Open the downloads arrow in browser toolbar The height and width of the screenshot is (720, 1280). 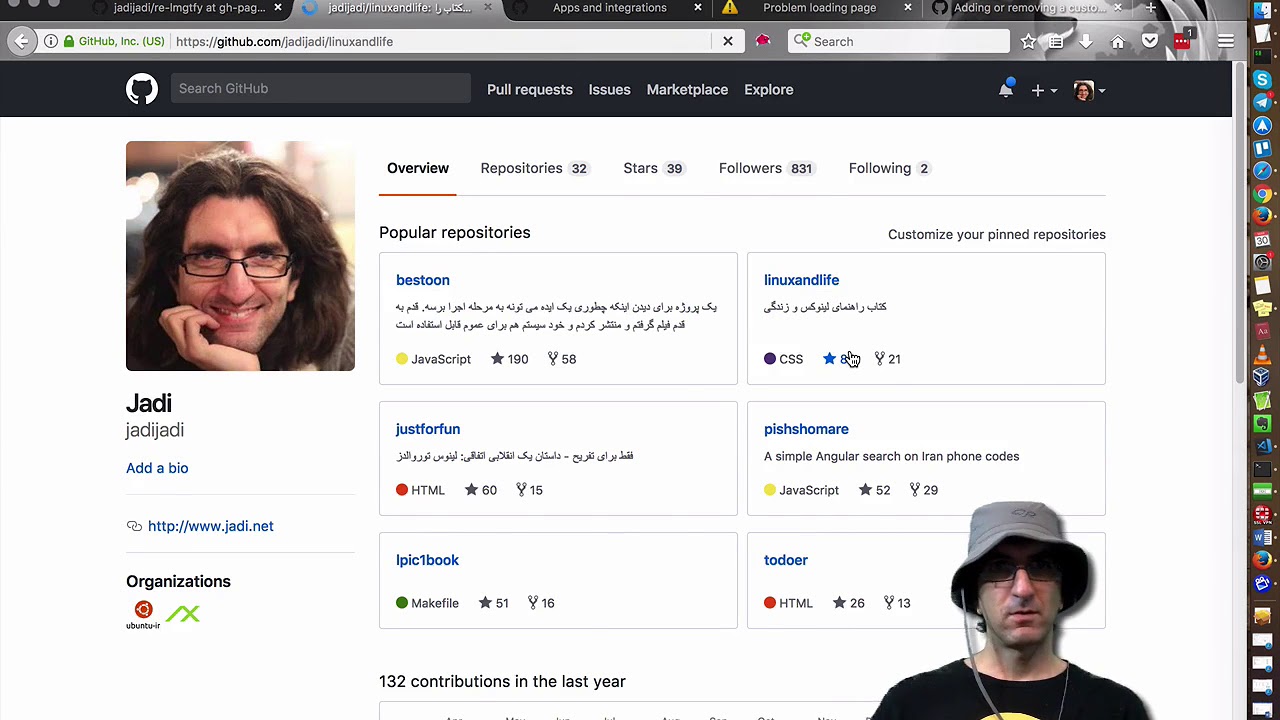coord(1086,41)
